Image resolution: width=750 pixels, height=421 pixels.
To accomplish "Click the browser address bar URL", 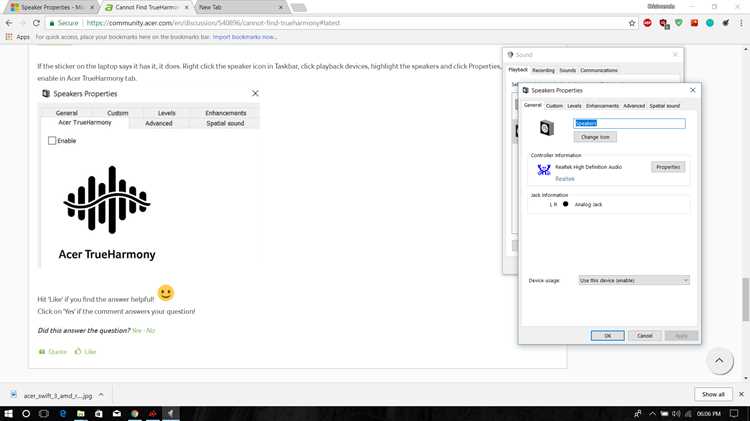I will coord(213,23).
